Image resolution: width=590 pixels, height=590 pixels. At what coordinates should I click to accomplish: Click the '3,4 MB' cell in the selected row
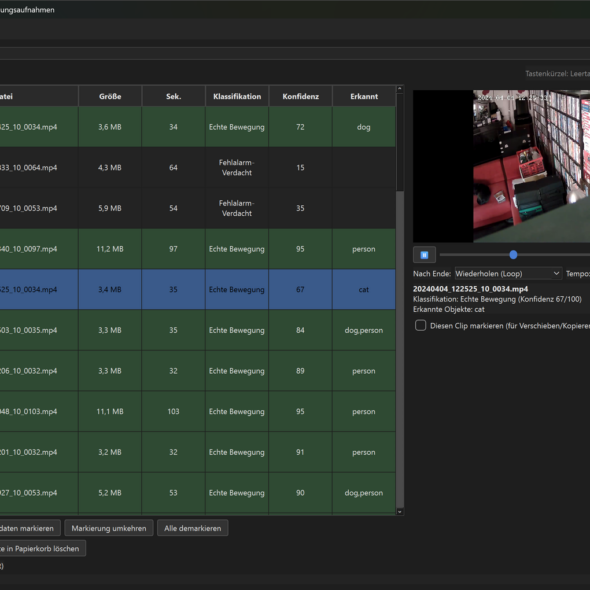point(110,289)
